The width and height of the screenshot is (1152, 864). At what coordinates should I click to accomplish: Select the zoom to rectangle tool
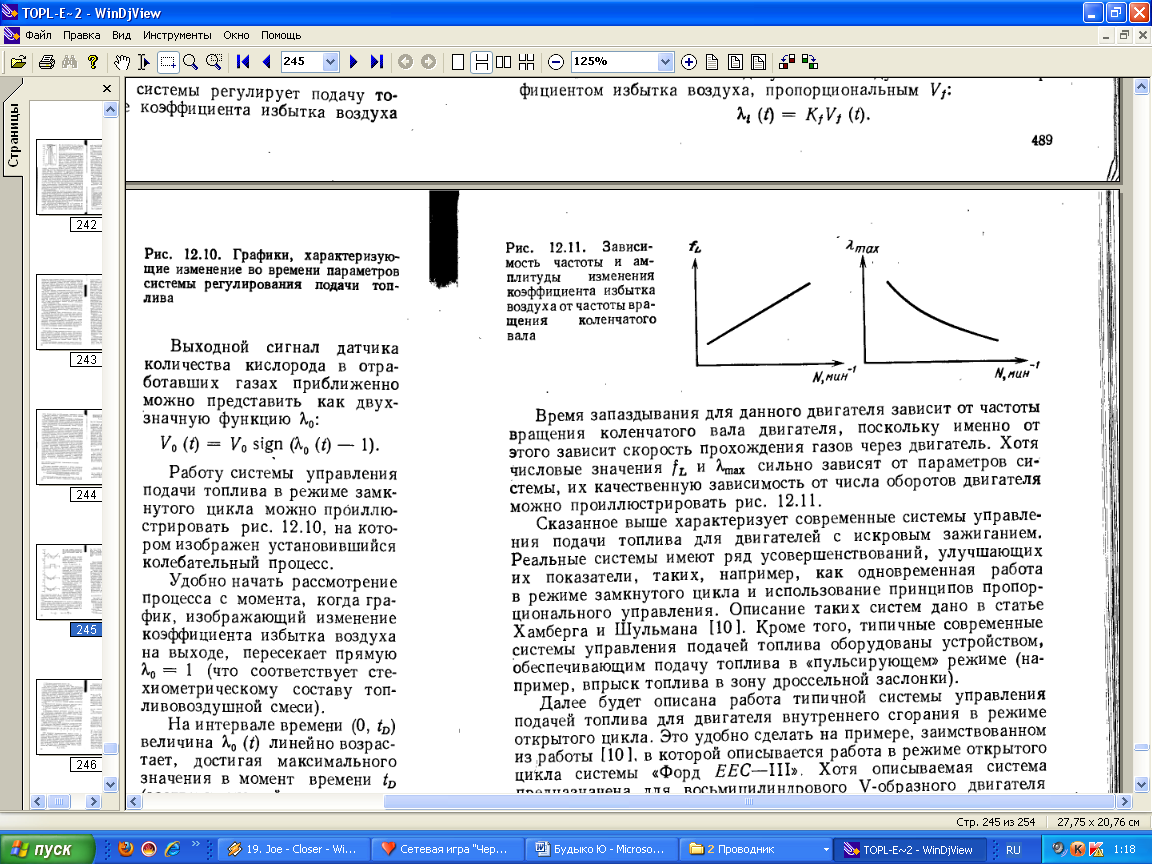(214, 62)
